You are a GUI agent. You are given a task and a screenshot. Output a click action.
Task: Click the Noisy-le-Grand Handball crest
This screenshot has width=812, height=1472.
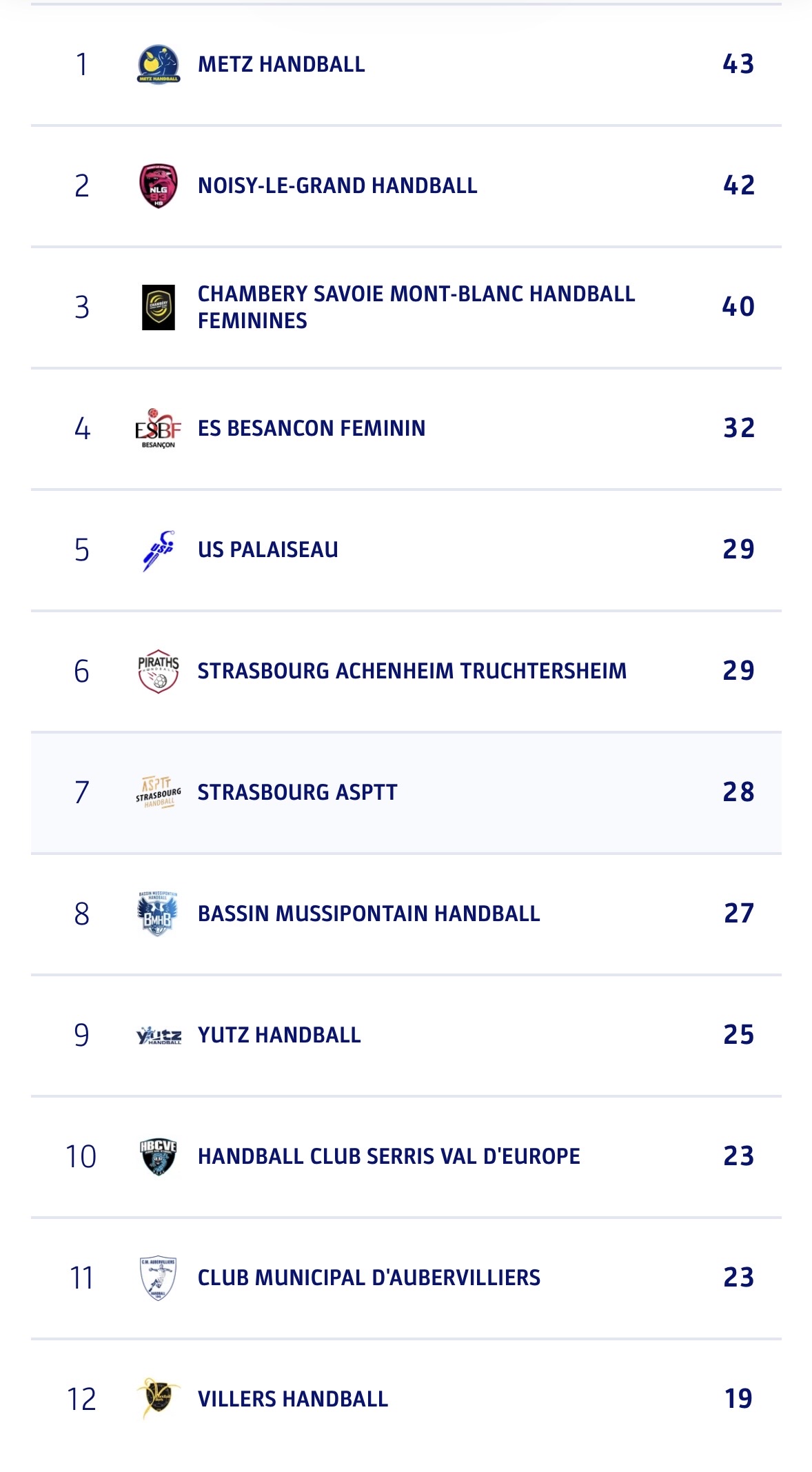[159, 185]
